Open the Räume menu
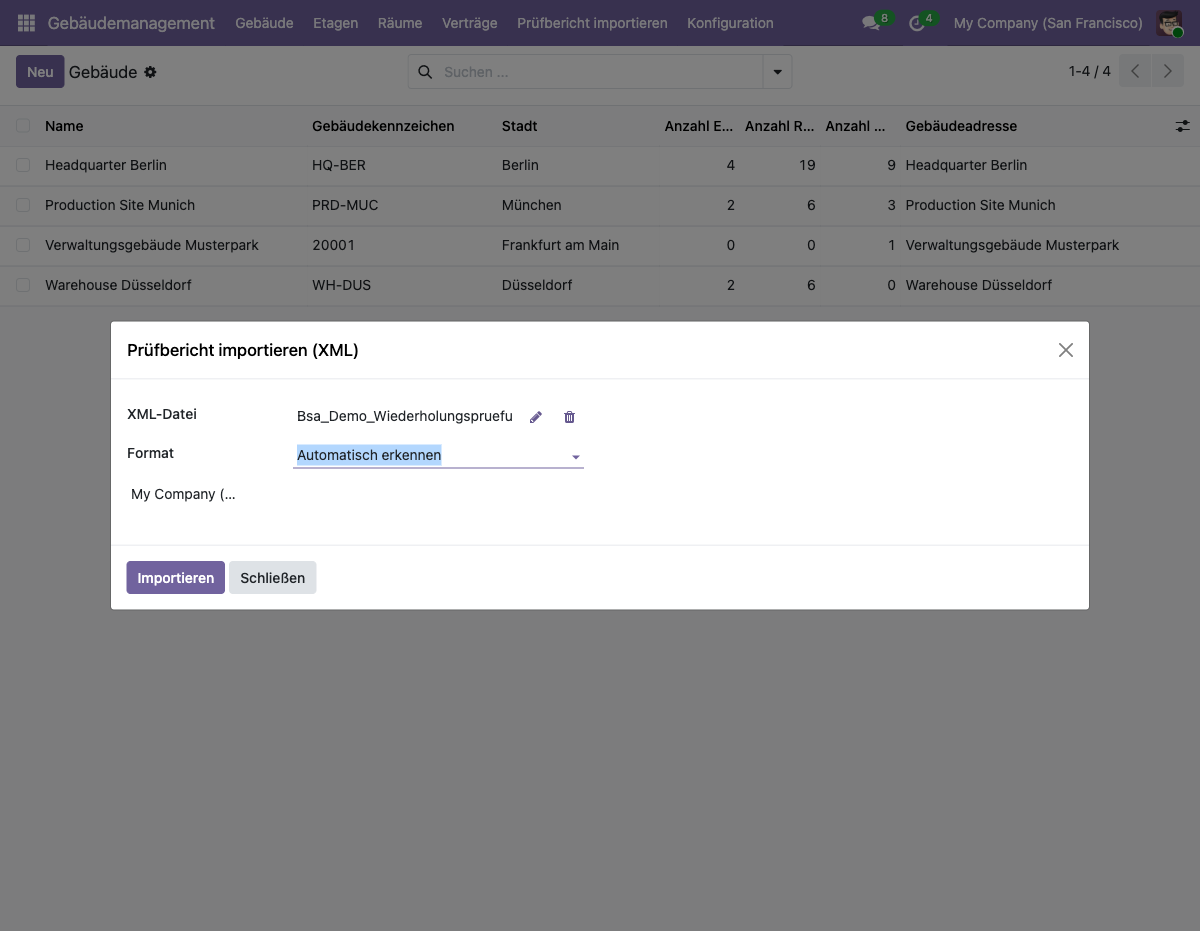The height and width of the screenshot is (931, 1200). pos(400,23)
